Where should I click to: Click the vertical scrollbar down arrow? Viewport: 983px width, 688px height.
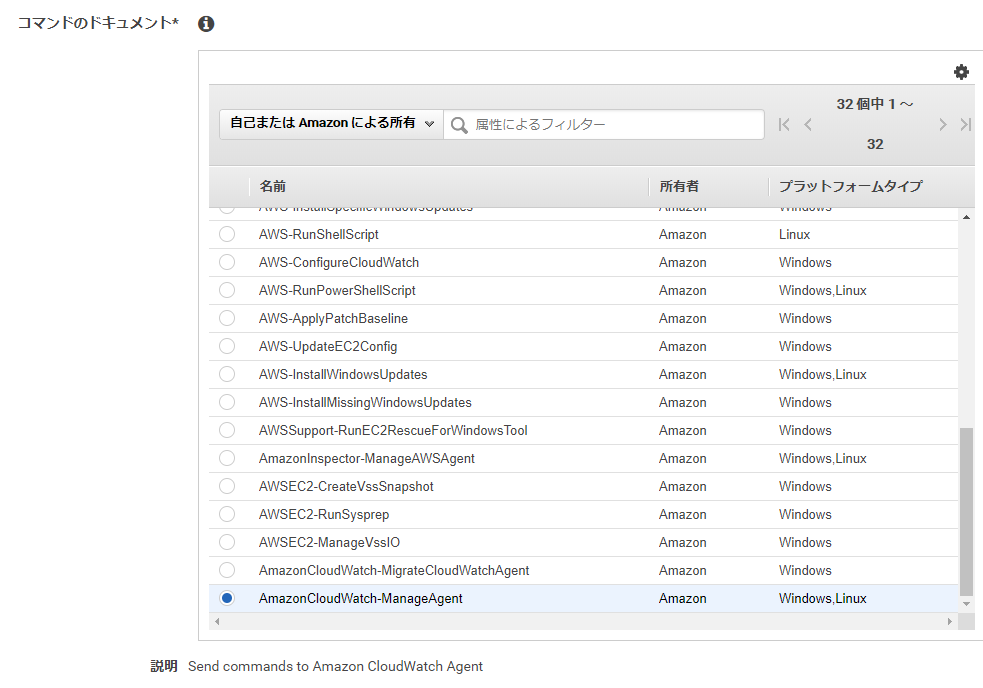pos(967,604)
